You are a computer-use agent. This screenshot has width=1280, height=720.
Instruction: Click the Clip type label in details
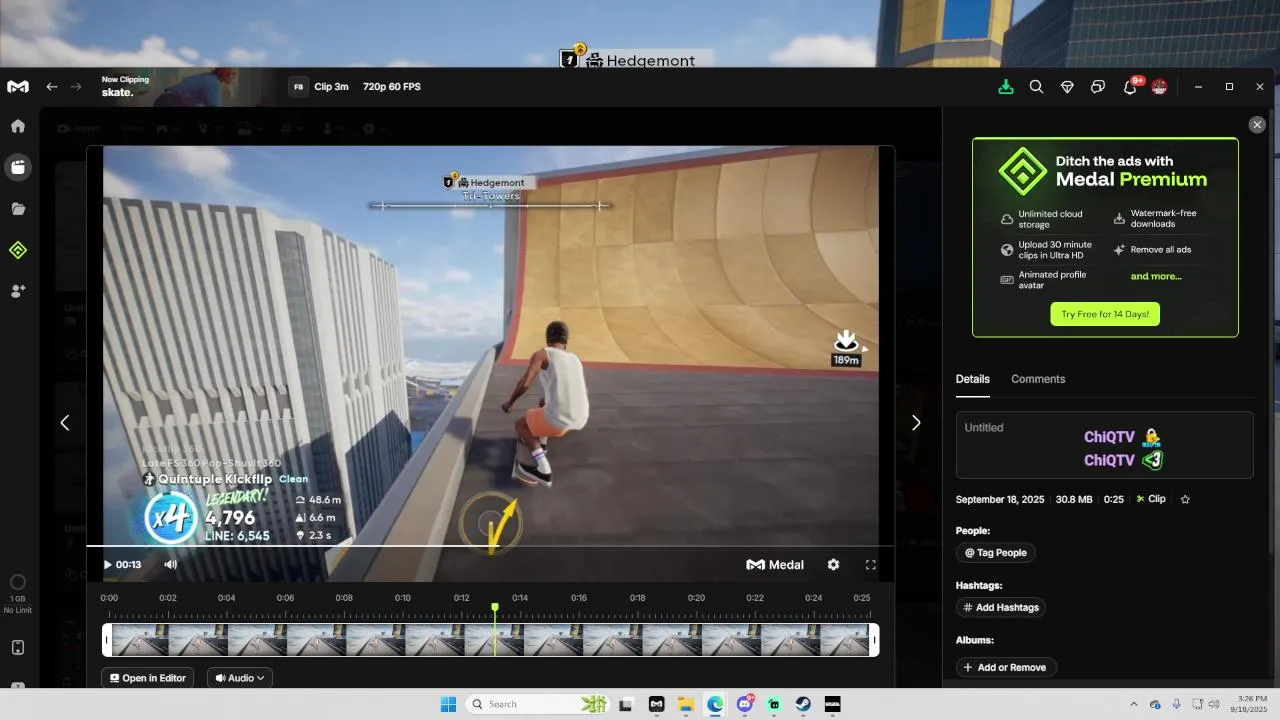(x=1151, y=499)
